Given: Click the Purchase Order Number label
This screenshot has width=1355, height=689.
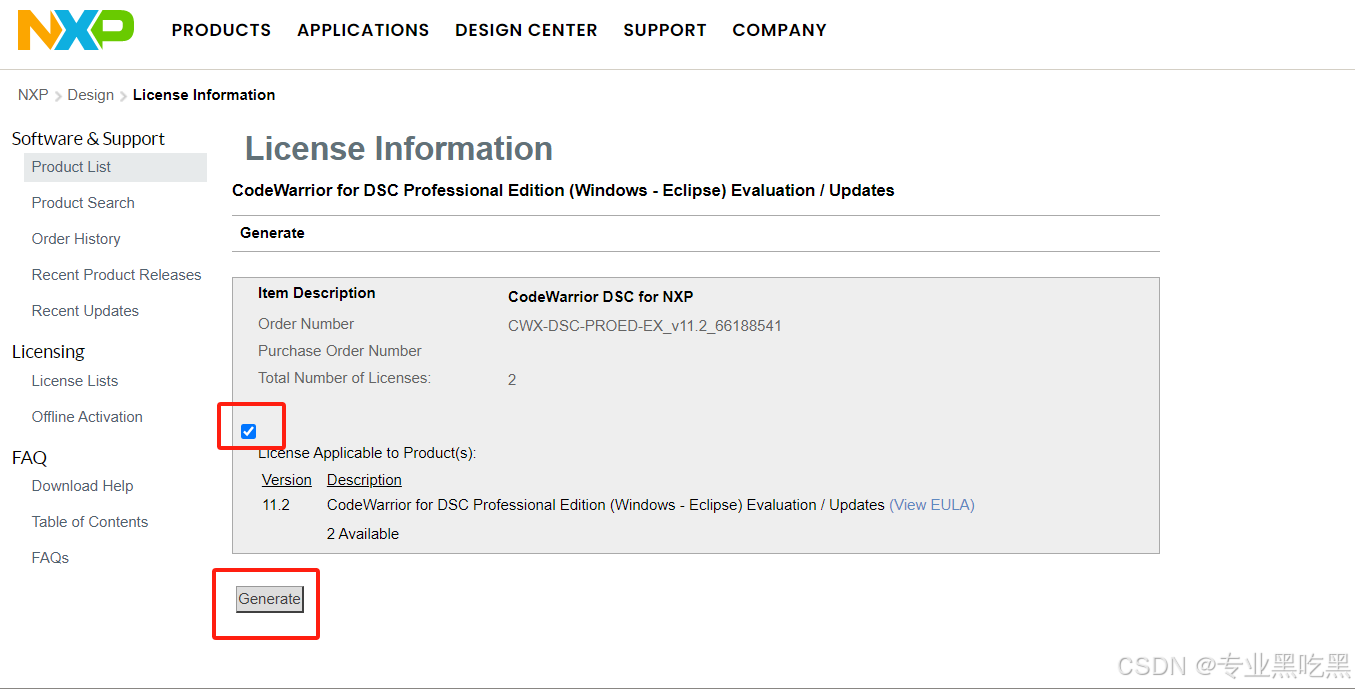Looking at the screenshot, I should (x=340, y=351).
